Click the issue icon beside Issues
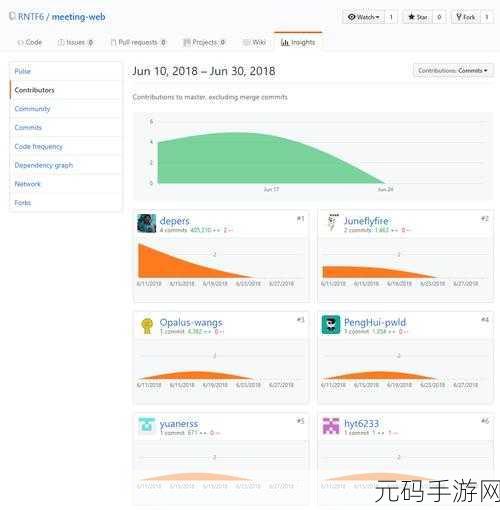 coord(61,42)
